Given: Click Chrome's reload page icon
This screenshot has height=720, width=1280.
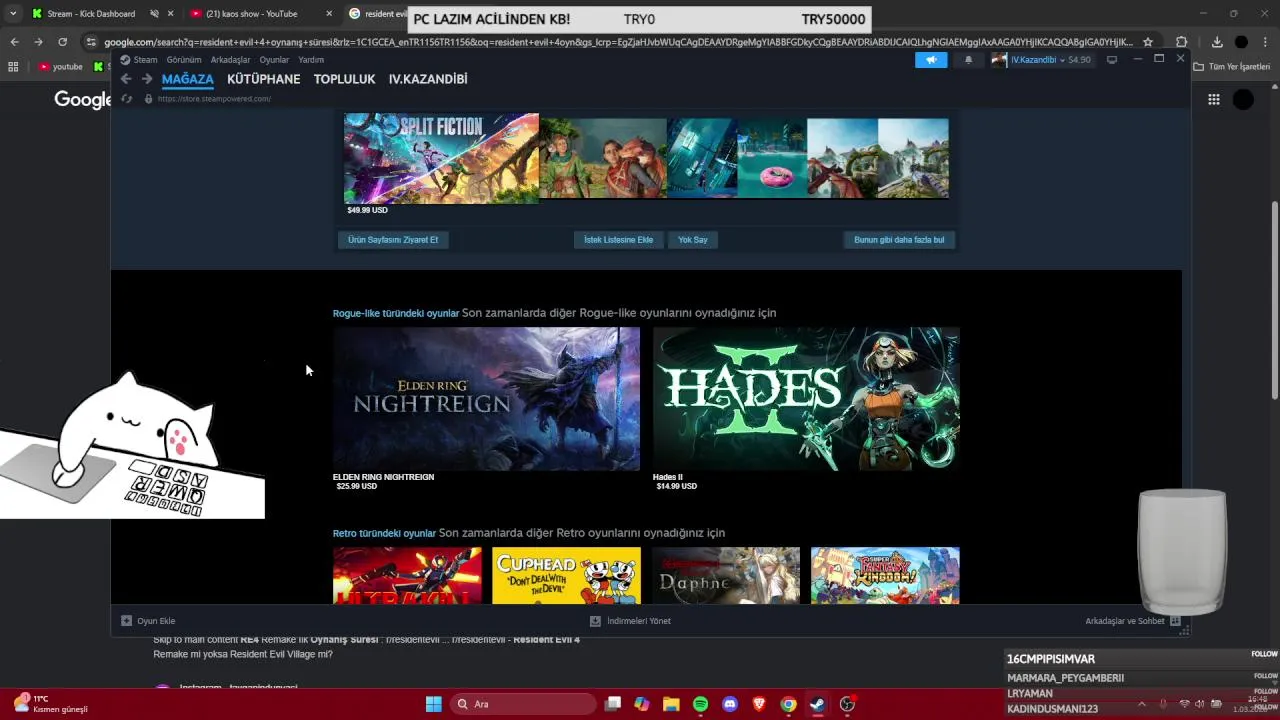Looking at the screenshot, I should (62, 42).
